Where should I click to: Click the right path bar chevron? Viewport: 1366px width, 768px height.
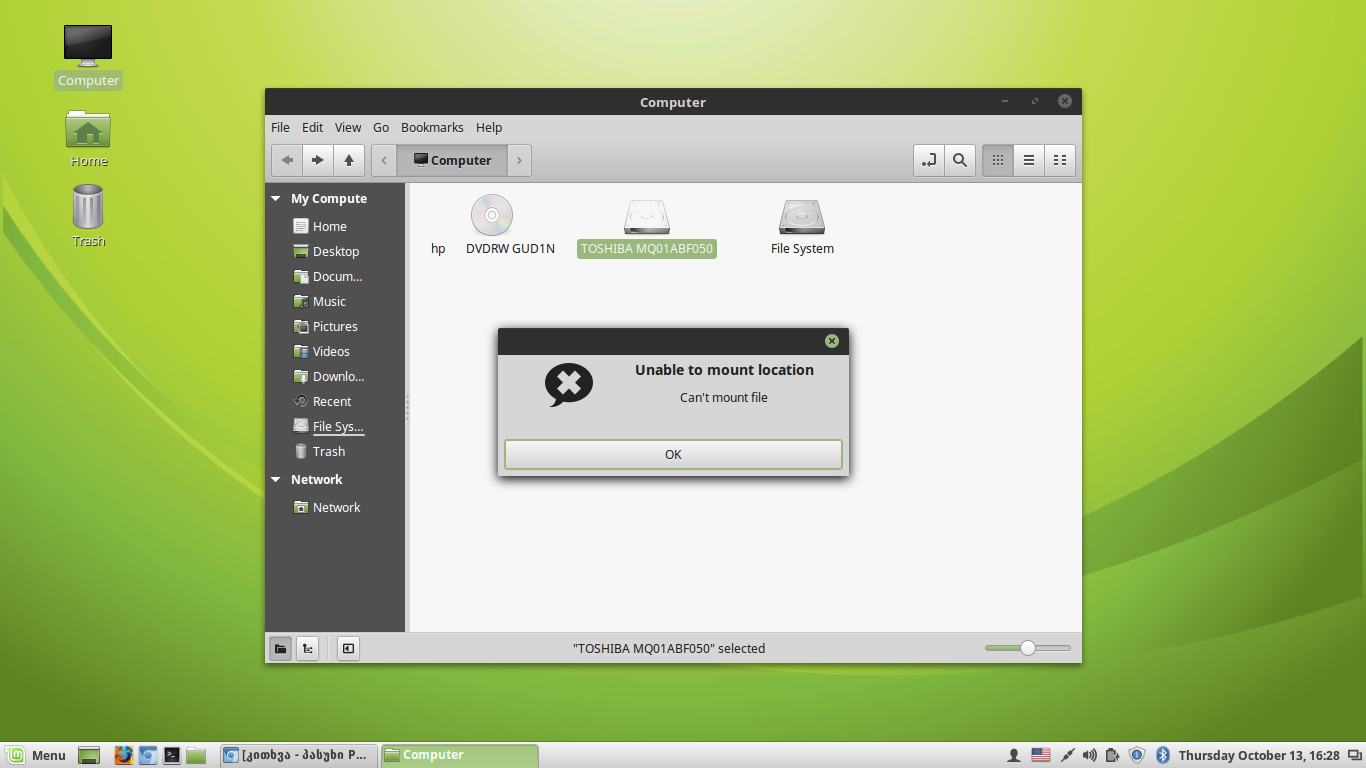pyautogui.click(x=519, y=160)
